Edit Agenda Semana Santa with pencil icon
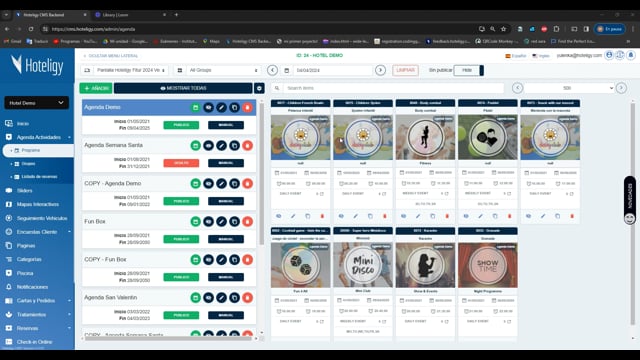 click(x=221, y=146)
